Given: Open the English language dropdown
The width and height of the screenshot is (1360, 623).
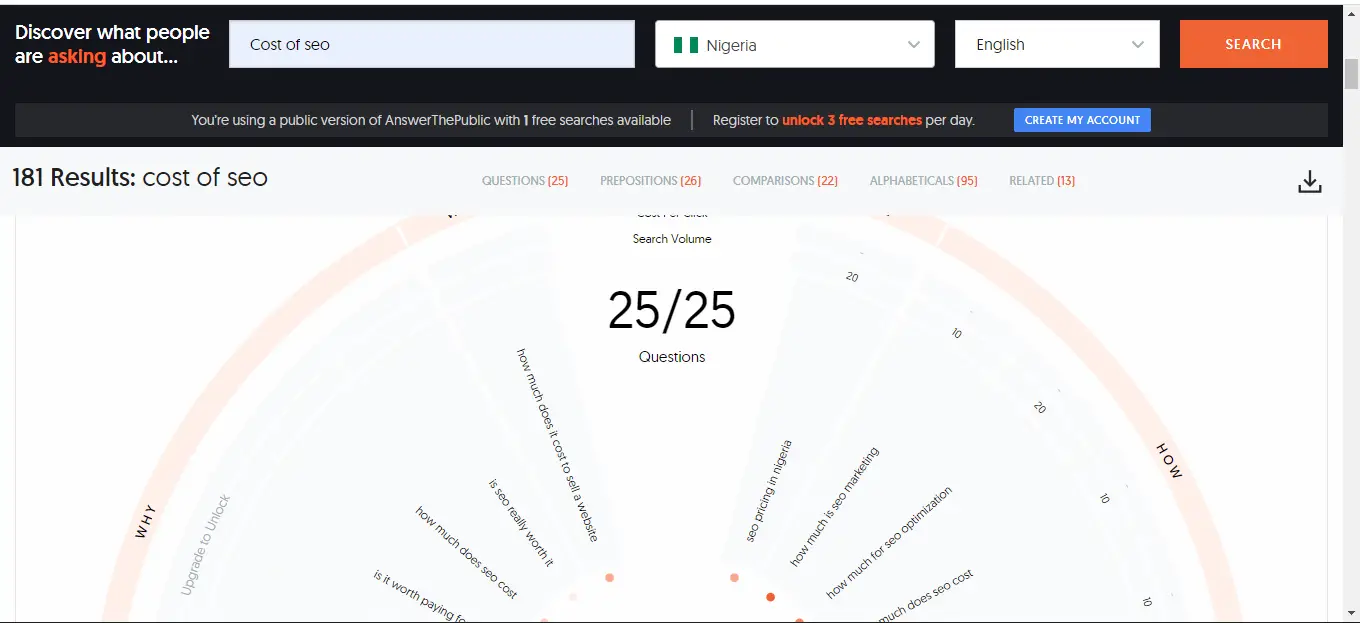Looking at the screenshot, I should tap(1057, 45).
